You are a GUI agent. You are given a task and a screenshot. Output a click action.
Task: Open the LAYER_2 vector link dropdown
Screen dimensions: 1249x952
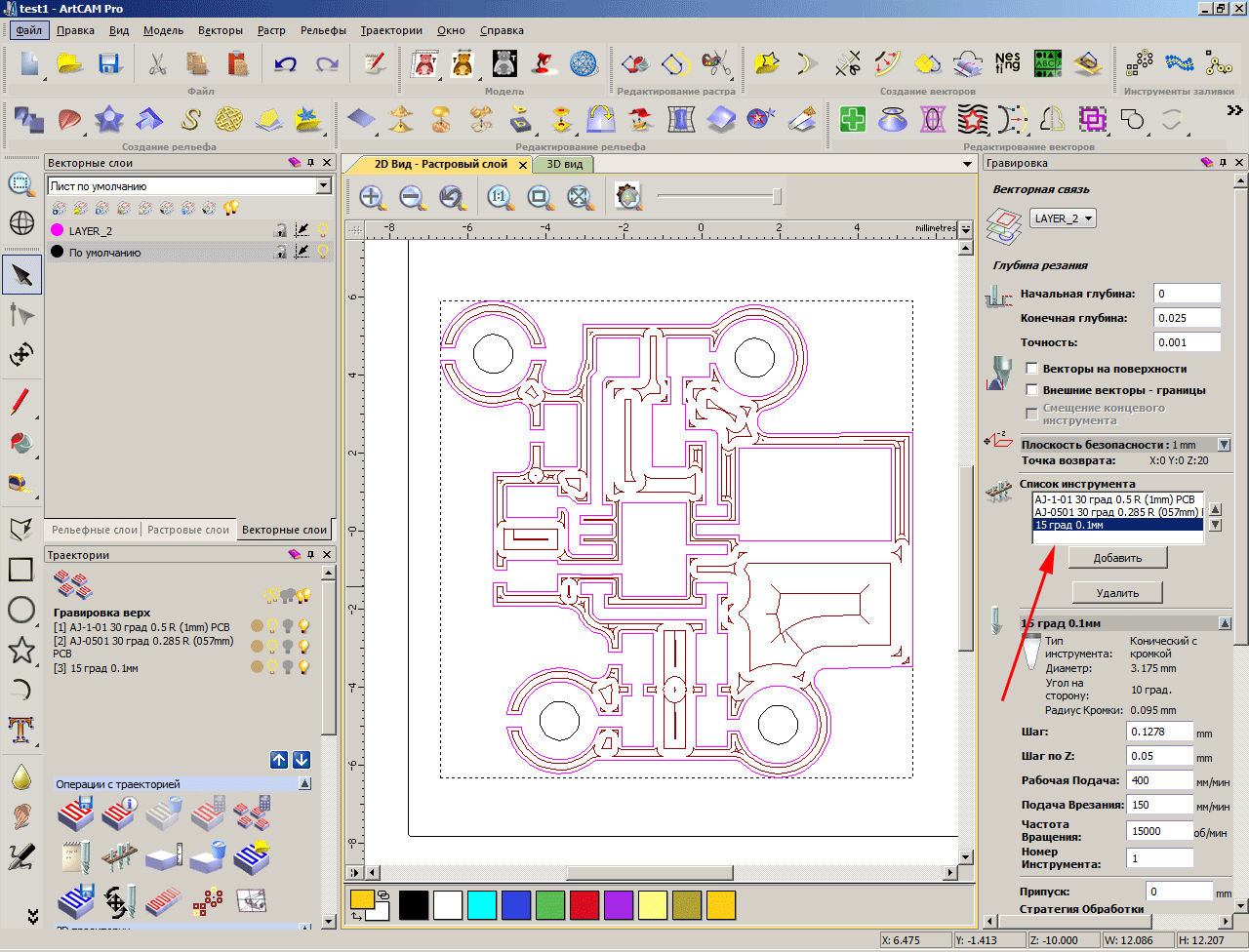(1063, 218)
